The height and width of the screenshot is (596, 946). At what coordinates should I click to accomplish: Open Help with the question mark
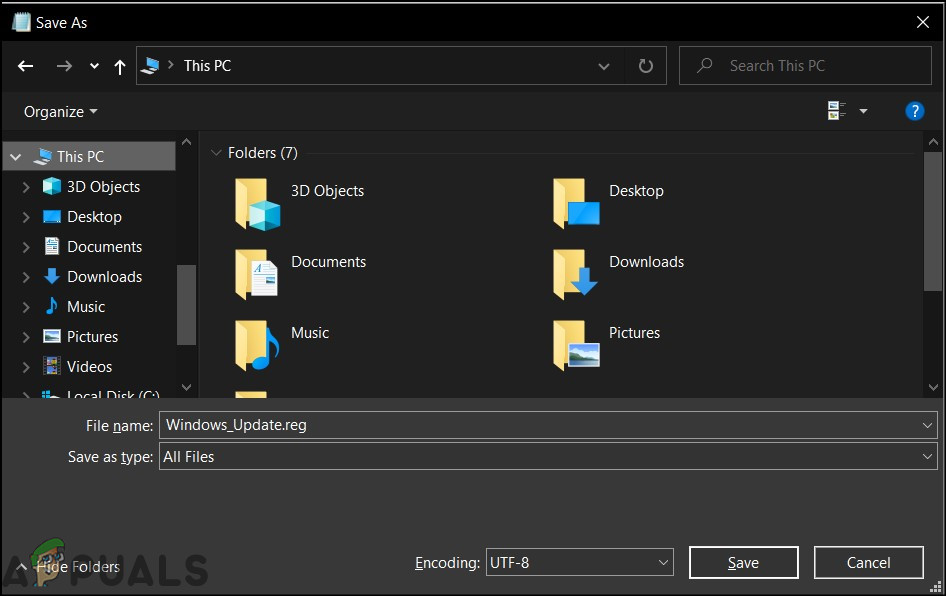pyautogui.click(x=915, y=111)
